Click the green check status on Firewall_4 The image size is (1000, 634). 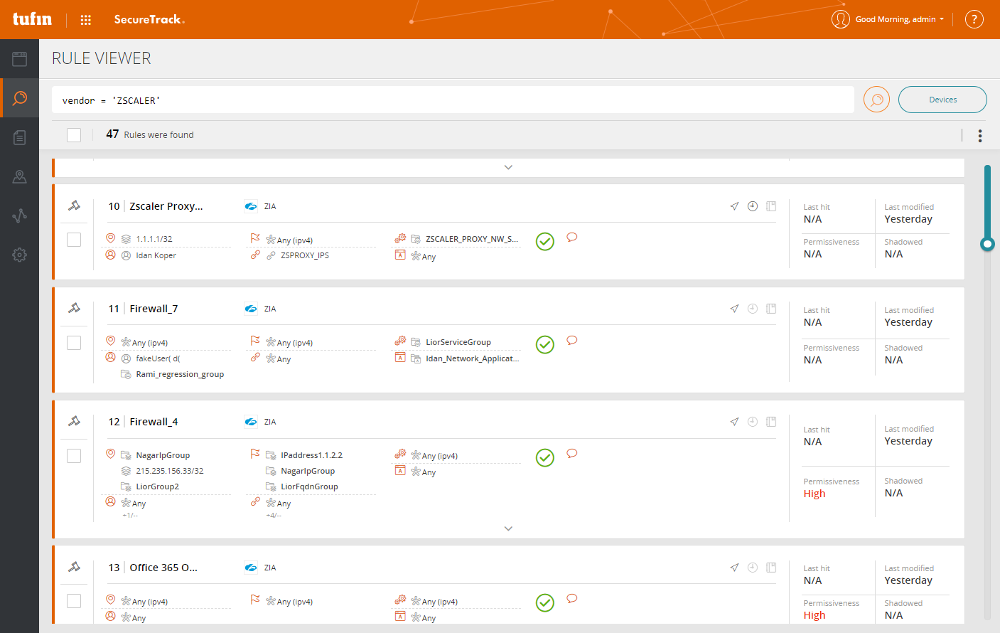pos(545,457)
